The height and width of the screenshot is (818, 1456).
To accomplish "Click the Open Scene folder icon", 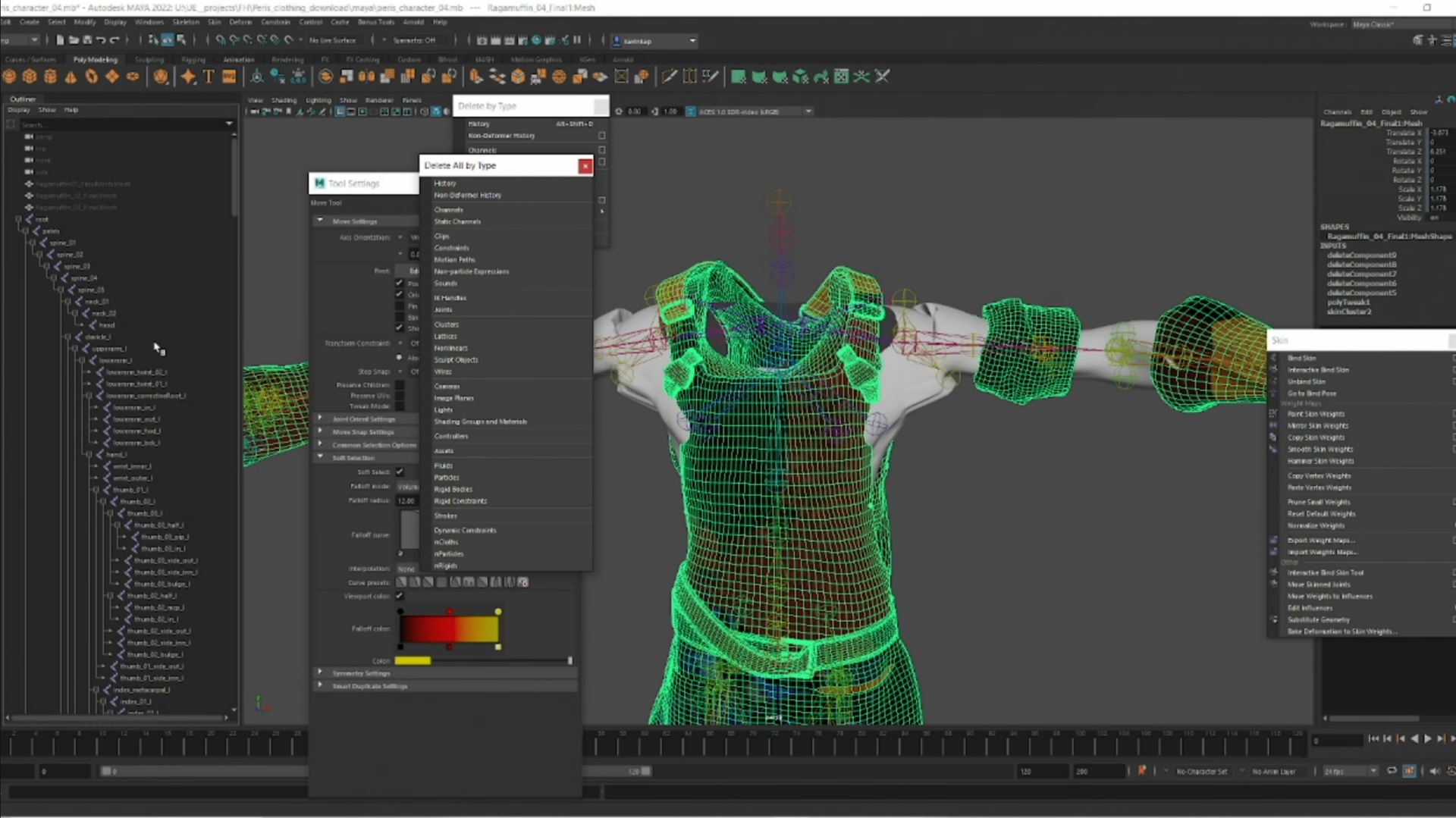I will pos(74,40).
